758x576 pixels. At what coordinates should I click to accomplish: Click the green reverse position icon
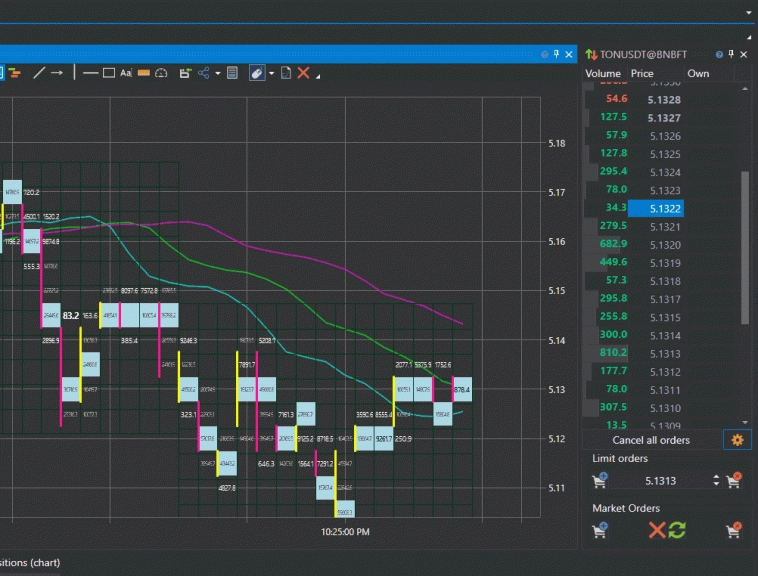click(678, 531)
